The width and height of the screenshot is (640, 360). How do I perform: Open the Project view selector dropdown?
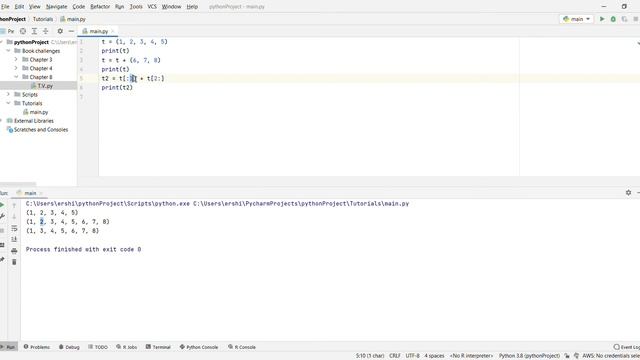point(7,31)
